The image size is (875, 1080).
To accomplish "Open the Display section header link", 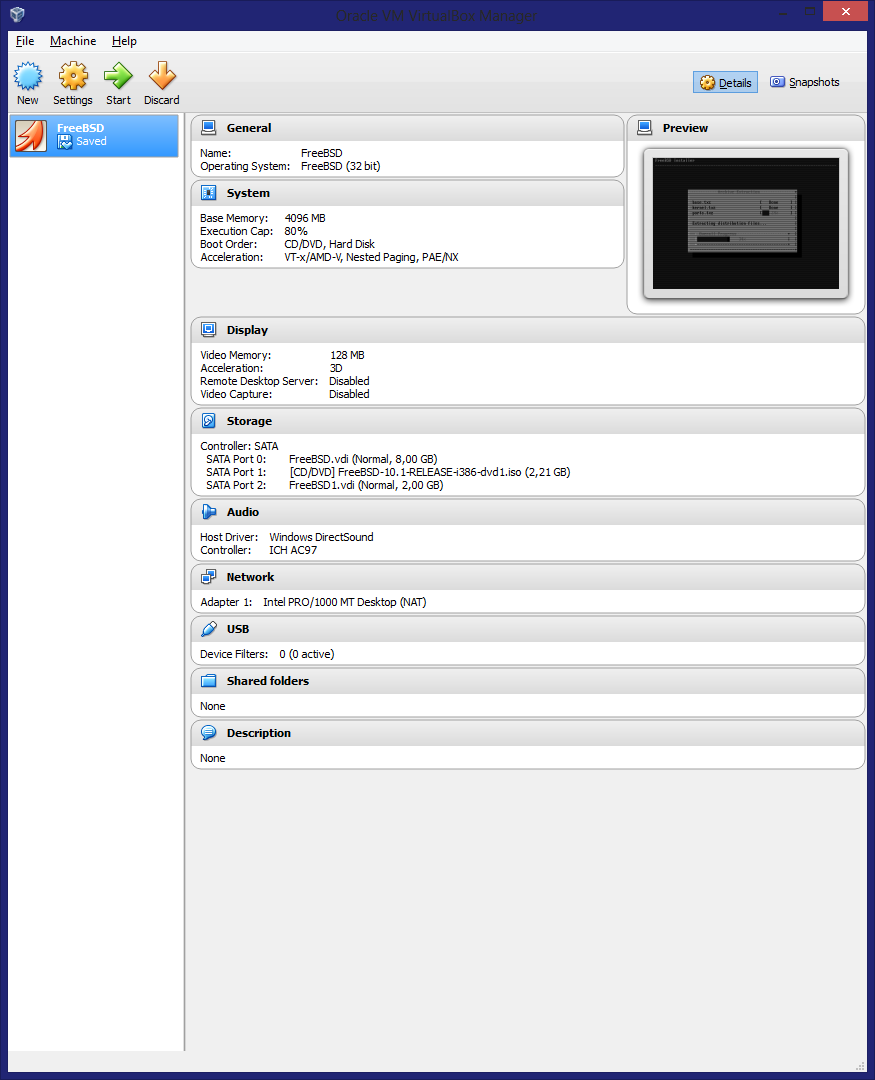I will coord(247,331).
